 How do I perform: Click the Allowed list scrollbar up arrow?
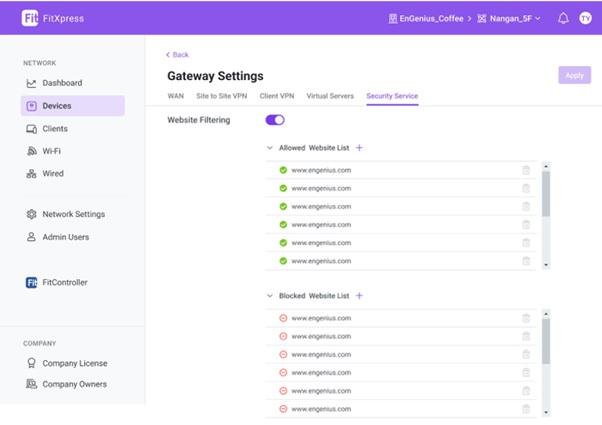pyautogui.click(x=546, y=166)
